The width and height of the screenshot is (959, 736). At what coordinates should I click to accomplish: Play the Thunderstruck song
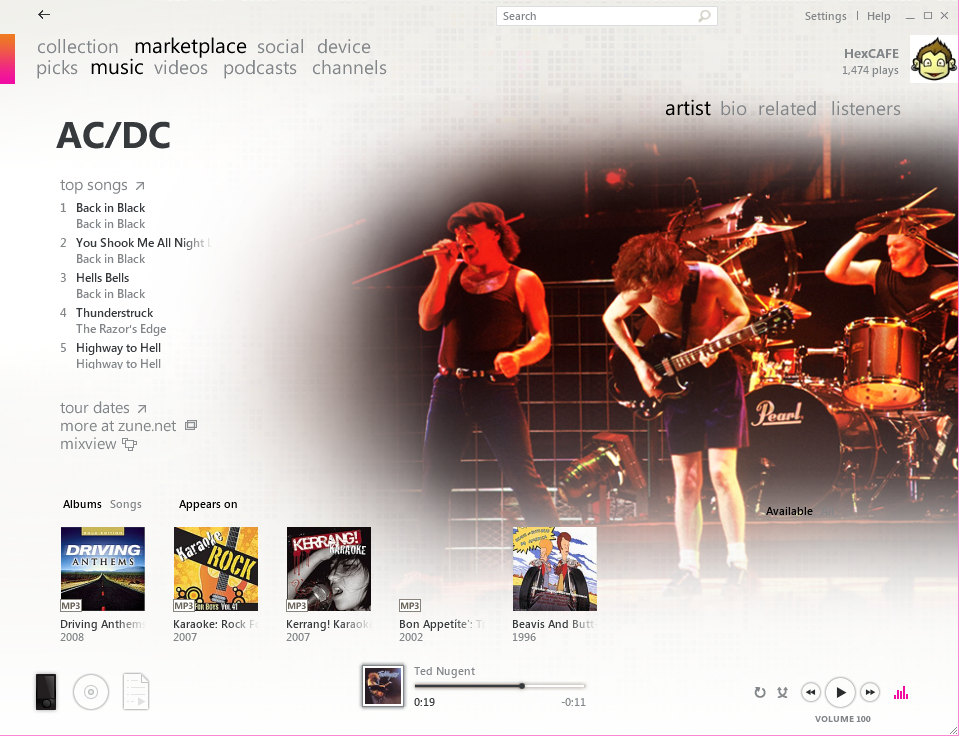tap(114, 313)
